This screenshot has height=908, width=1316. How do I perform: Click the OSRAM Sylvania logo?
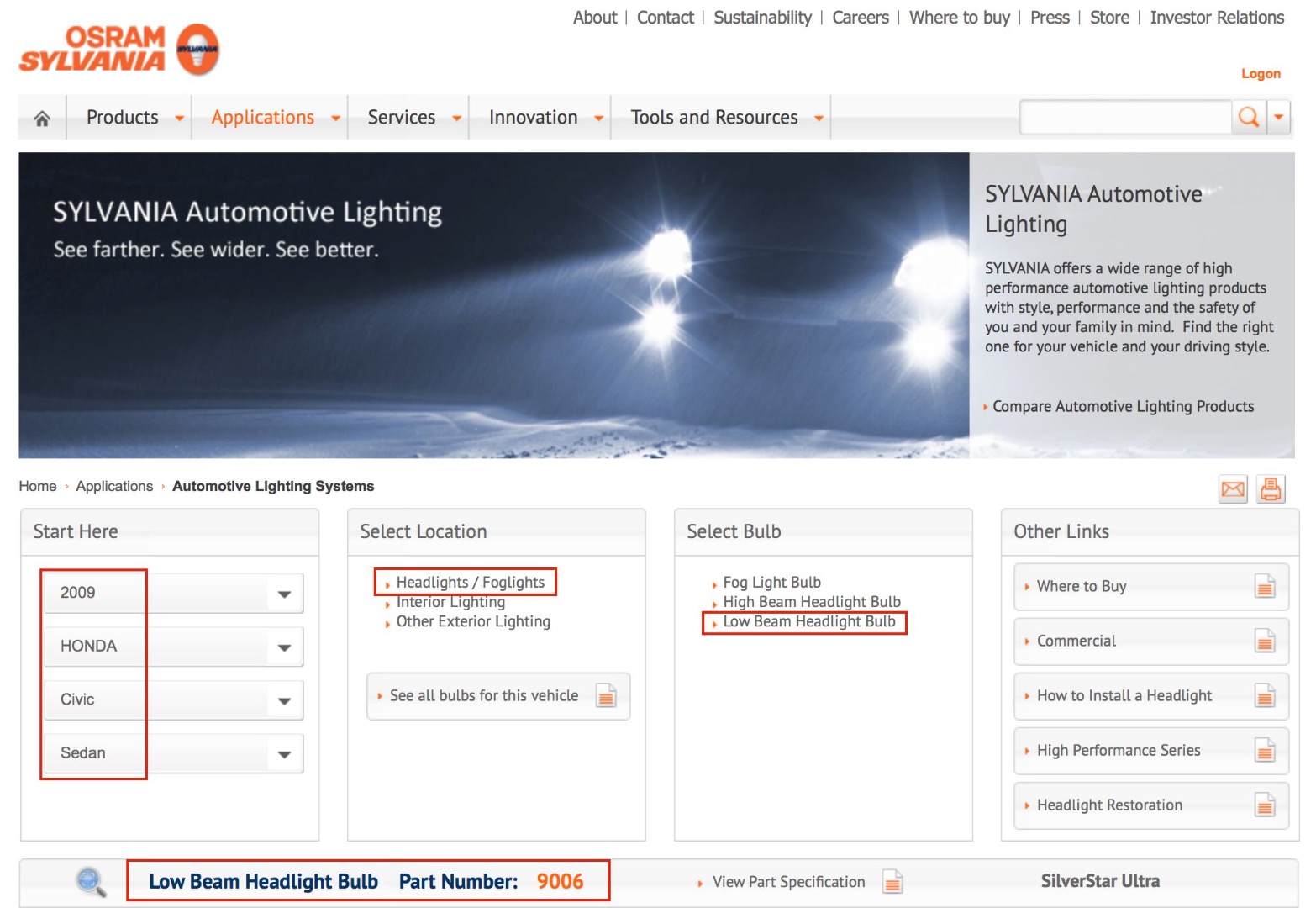coord(119,50)
